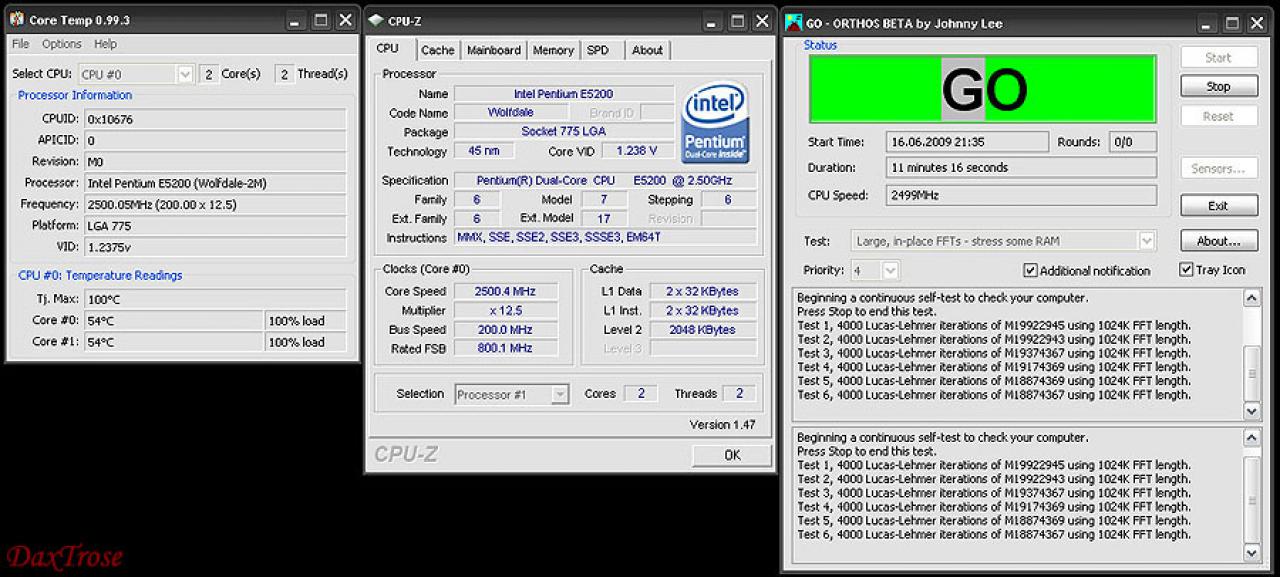Open the Processor #1 selection dropdown
Image resolution: width=1280 pixels, height=577 pixels.
561,394
